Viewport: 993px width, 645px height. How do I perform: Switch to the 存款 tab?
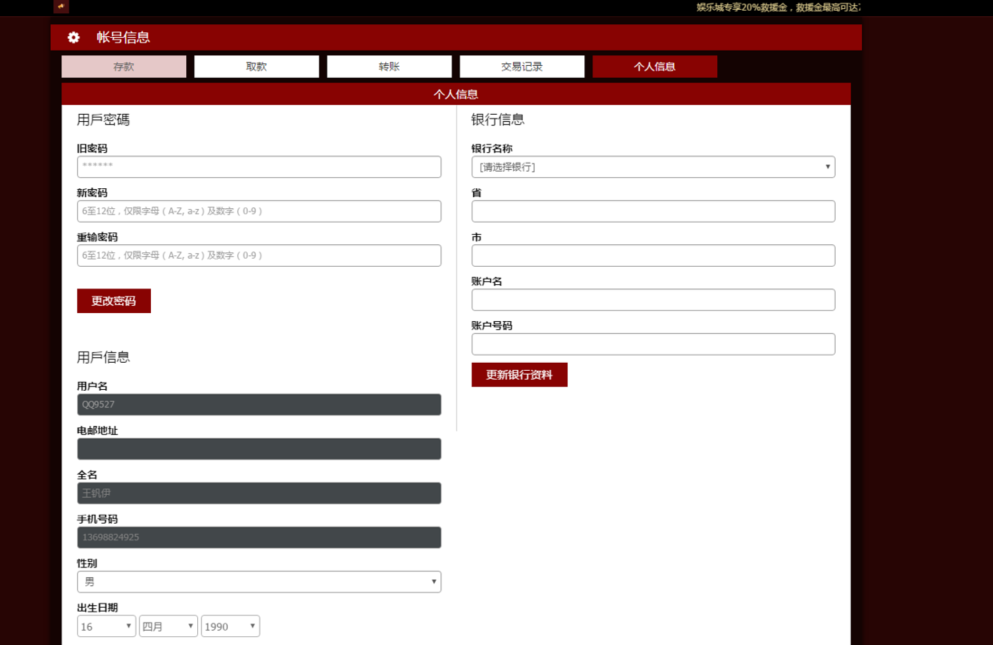(x=124, y=67)
